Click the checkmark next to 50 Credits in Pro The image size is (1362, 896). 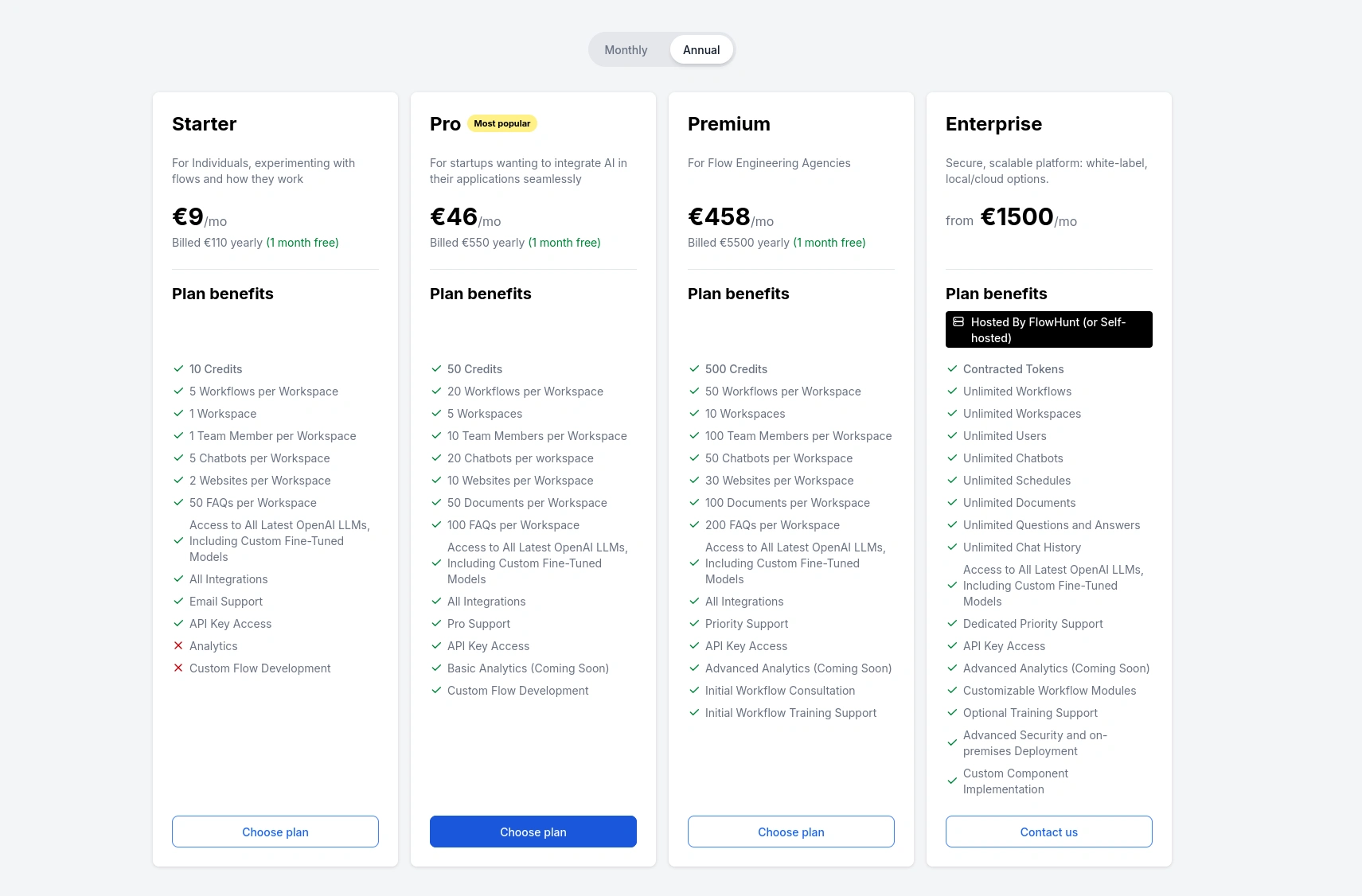tap(436, 368)
